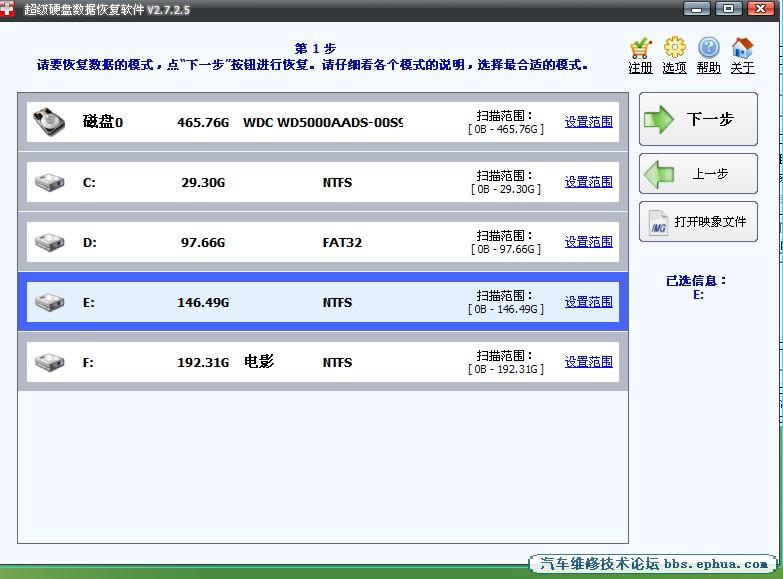Click NTFS label in C: row
The width and height of the screenshot is (783, 579).
[338, 182]
